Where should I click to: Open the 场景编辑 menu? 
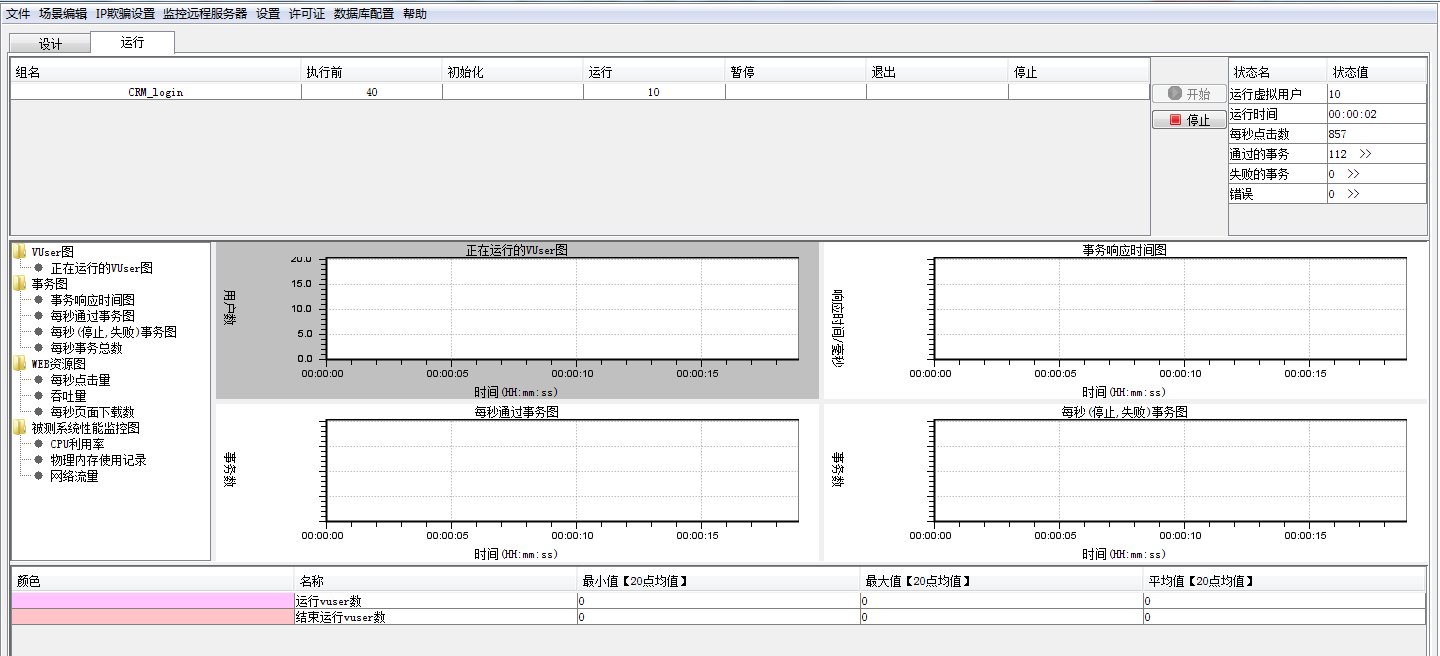pos(63,14)
